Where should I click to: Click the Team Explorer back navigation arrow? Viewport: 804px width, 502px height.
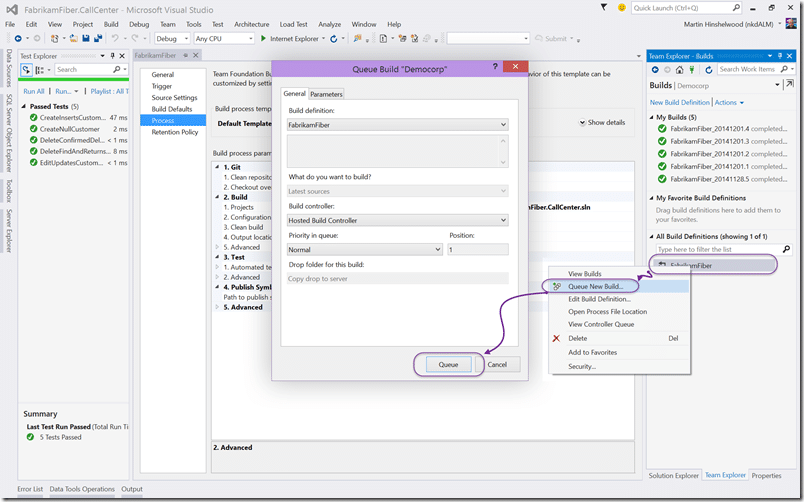pyautogui.click(x=655, y=70)
